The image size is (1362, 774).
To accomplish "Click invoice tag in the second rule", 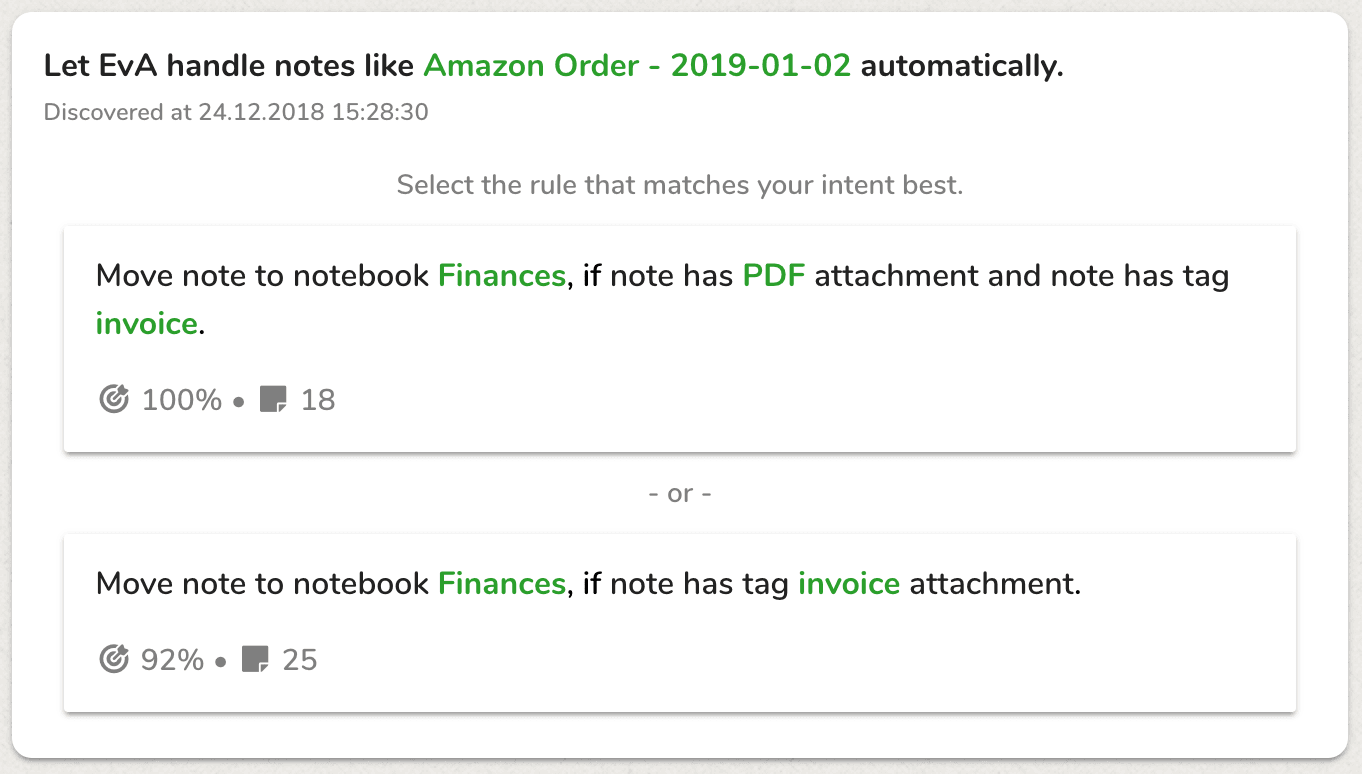I will (849, 583).
